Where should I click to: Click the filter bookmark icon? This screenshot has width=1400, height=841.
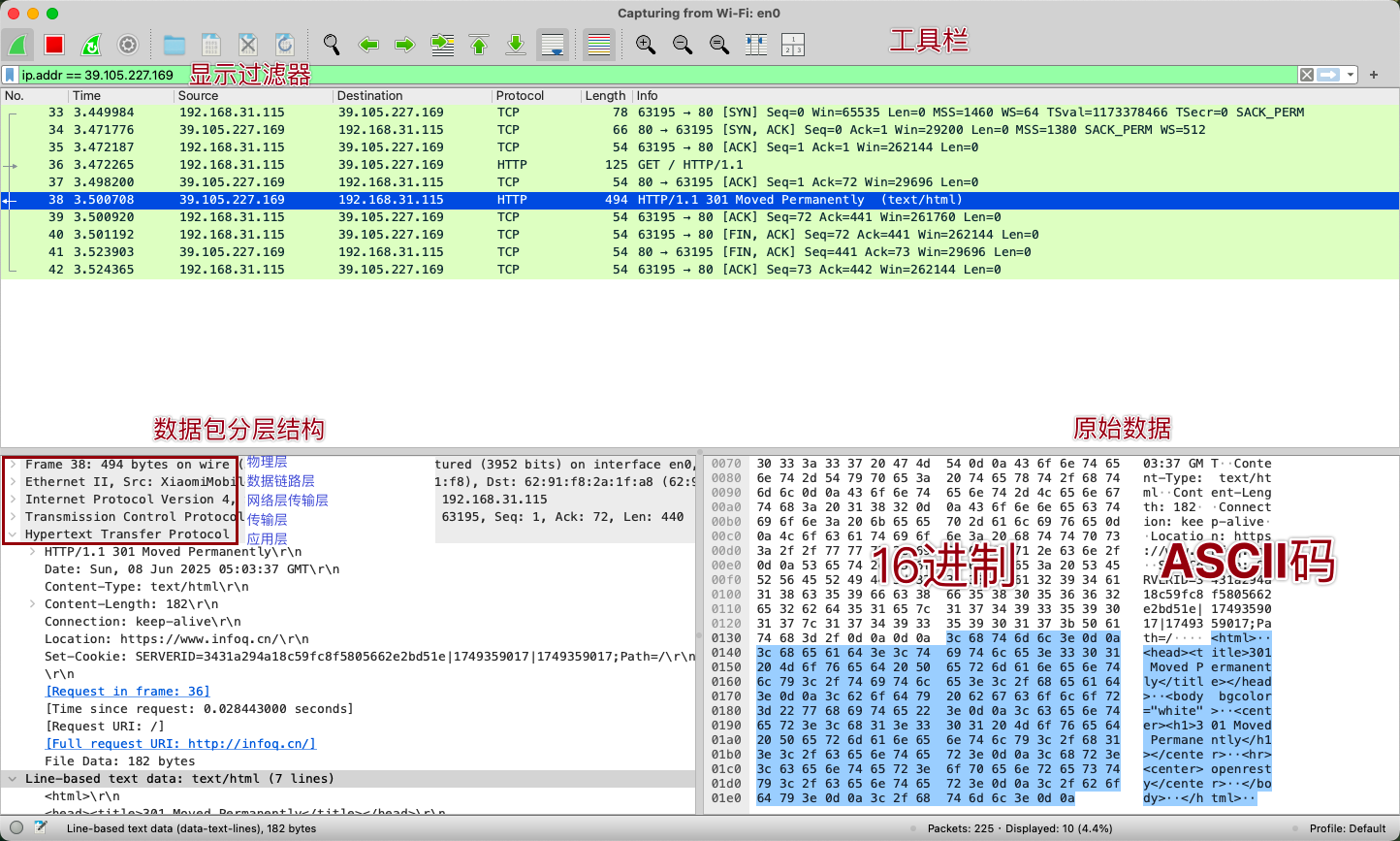[x=10, y=75]
